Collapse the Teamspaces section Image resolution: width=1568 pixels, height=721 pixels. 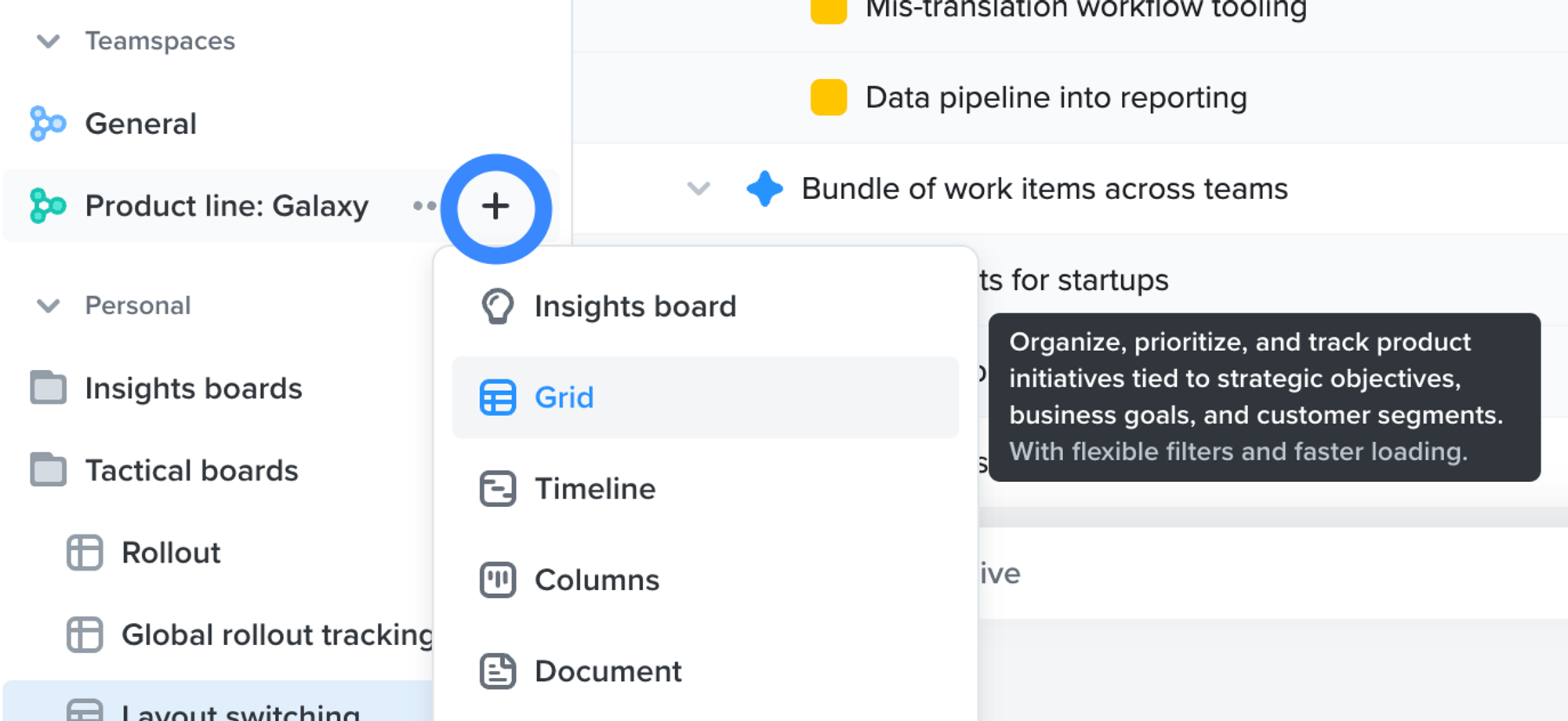pos(49,42)
